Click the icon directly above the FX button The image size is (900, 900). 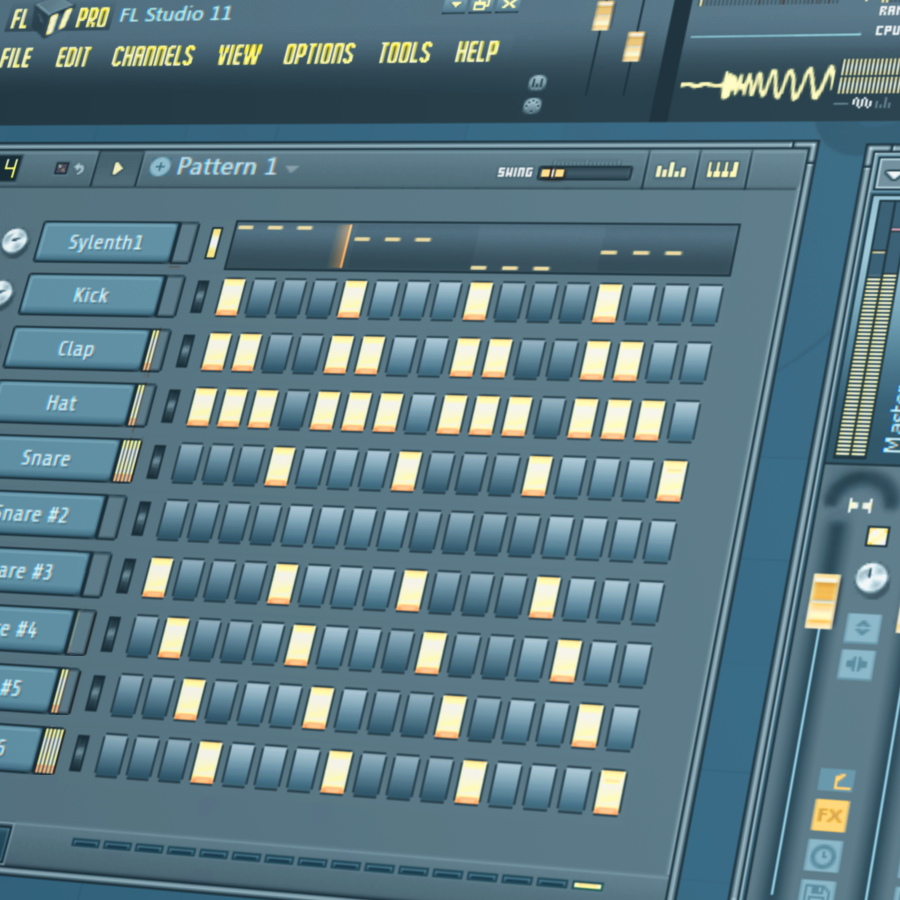(837, 781)
